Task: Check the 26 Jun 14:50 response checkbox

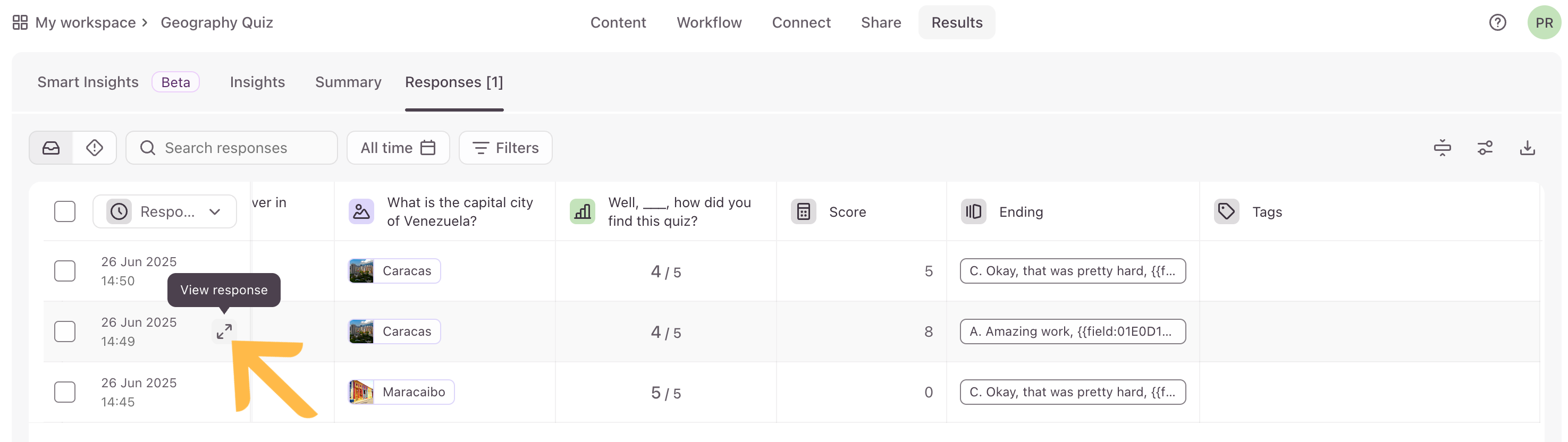Action: (64, 271)
